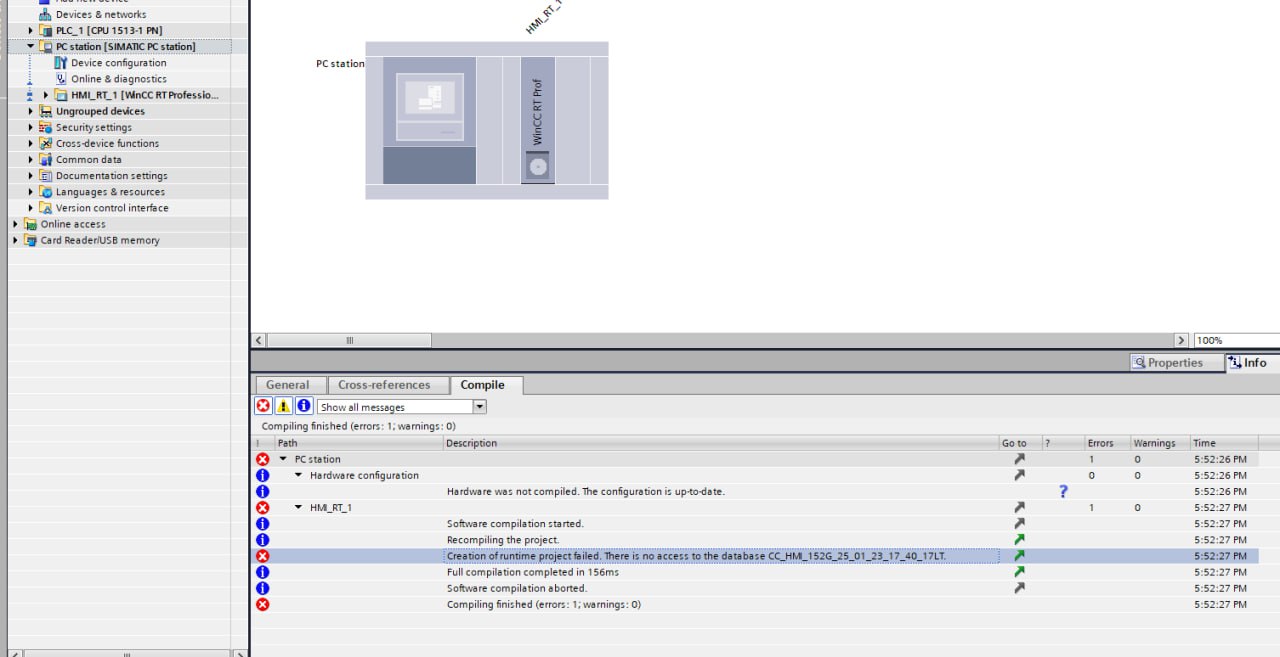Click the Errors column header
The width and height of the screenshot is (1280, 657).
1106,443
